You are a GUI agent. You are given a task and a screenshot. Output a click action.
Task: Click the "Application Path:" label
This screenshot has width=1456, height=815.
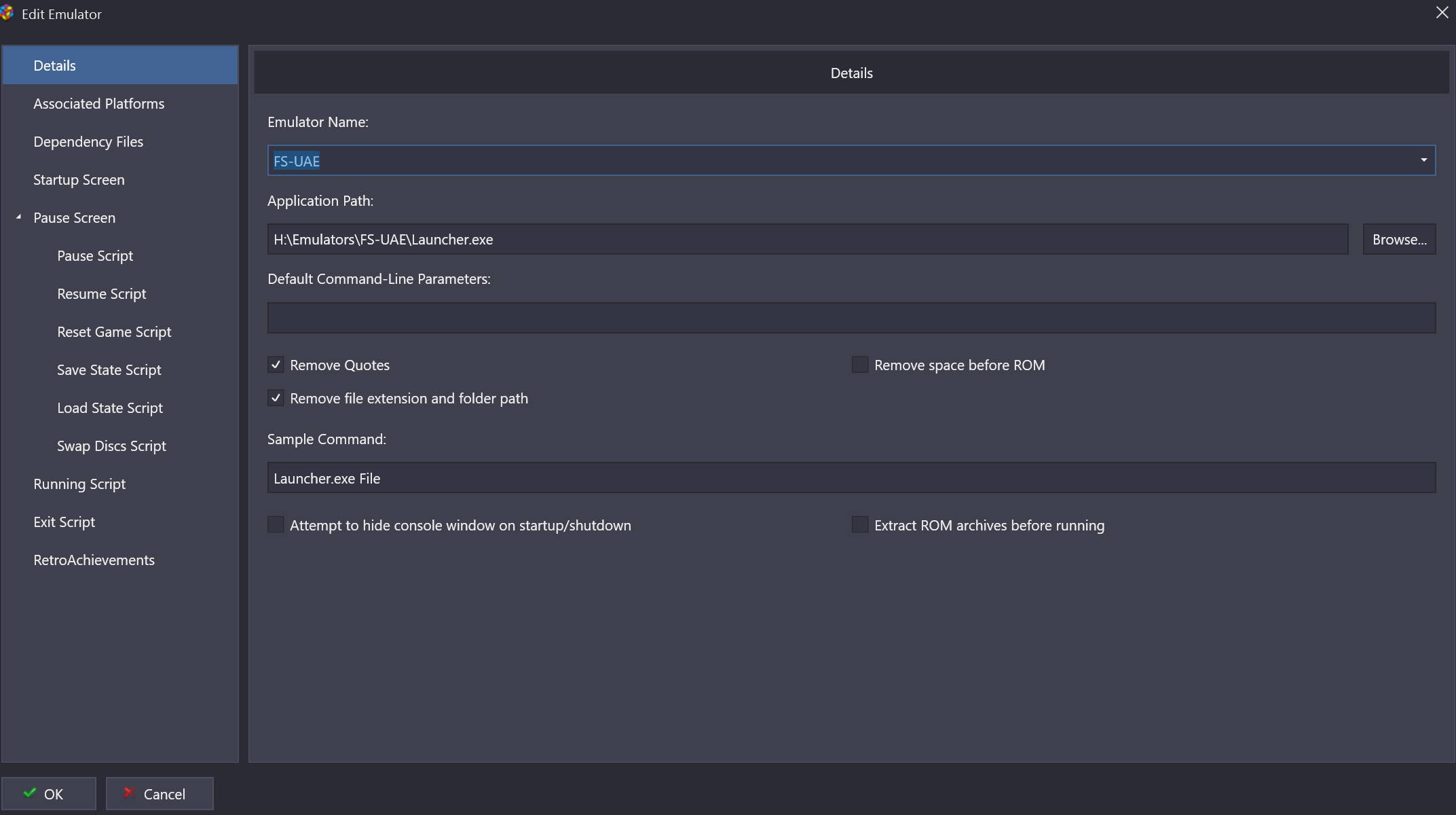click(x=320, y=200)
